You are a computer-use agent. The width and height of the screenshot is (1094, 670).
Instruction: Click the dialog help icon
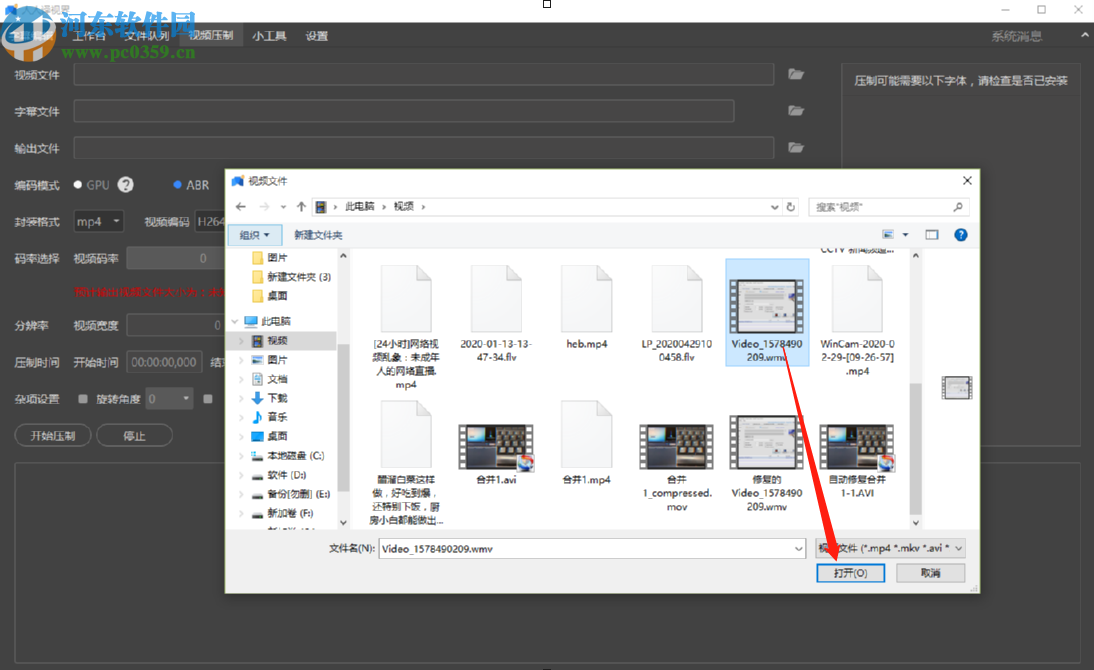961,234
